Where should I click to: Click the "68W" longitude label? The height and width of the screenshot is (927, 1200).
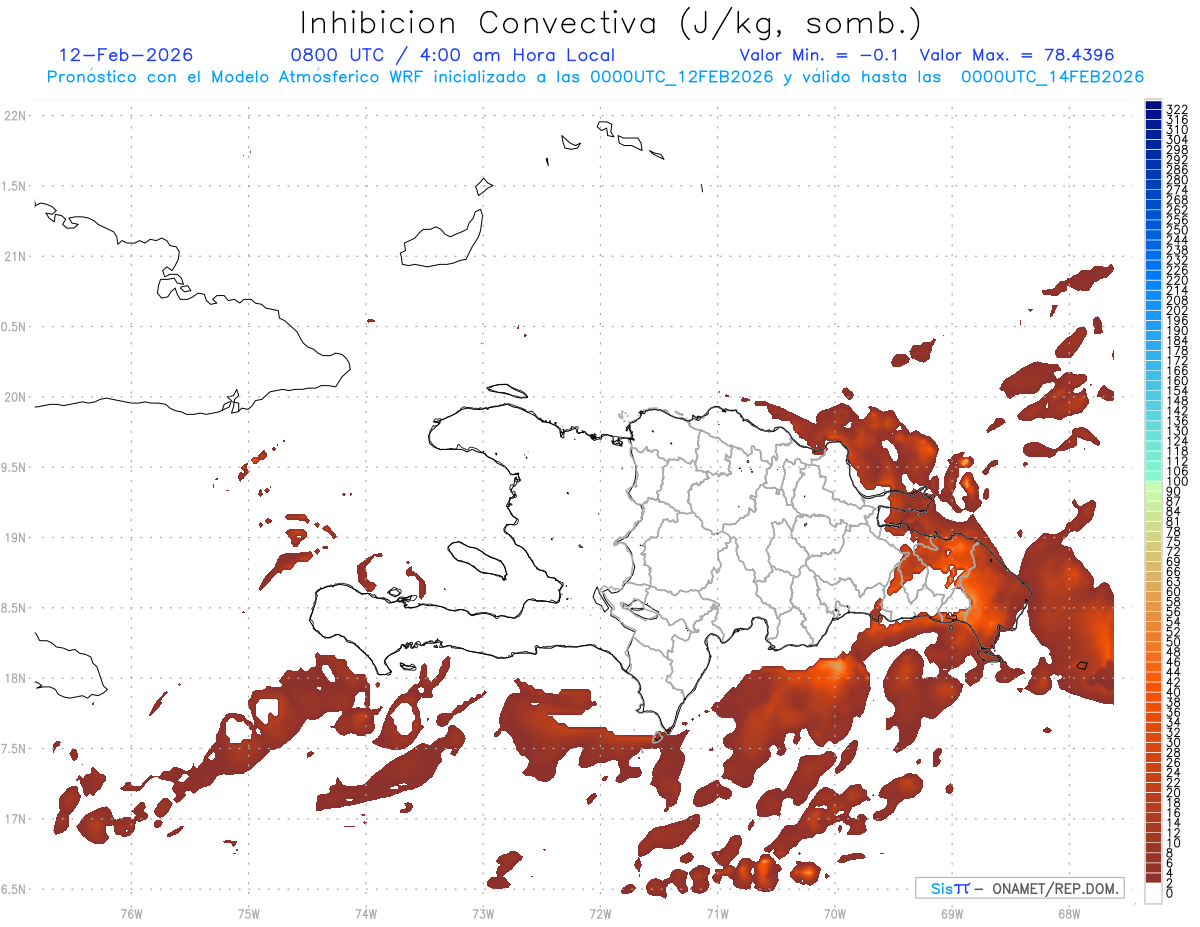coord(1069,912)
